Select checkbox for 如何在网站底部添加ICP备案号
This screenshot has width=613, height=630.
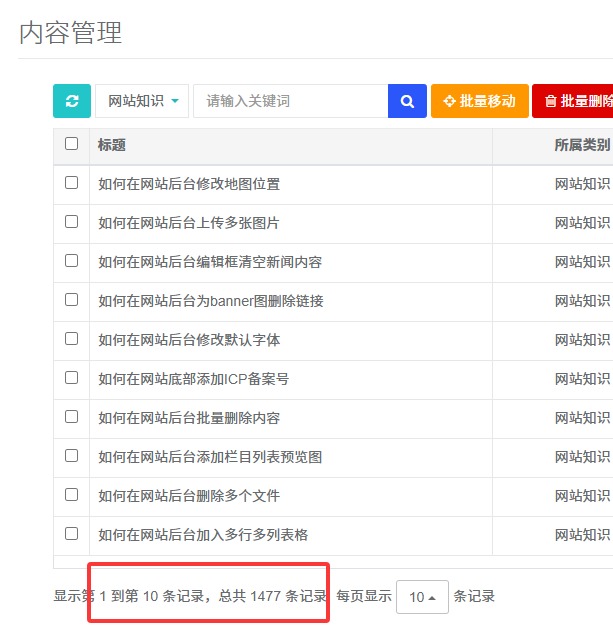click(x=71, y=378)
